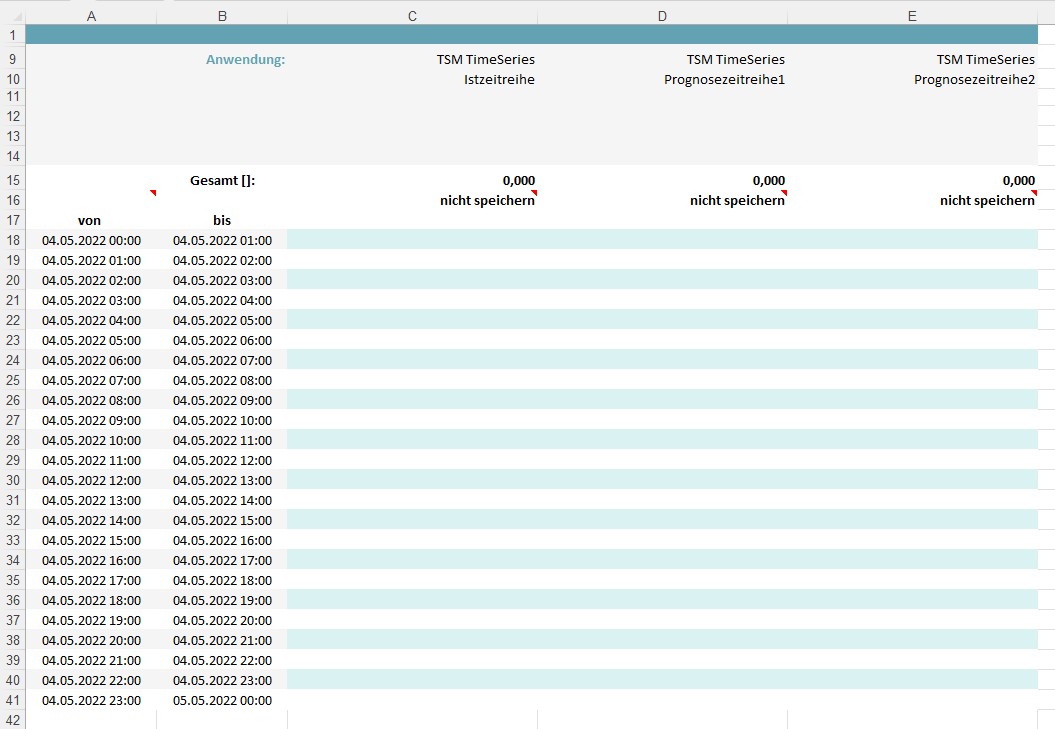Click the 0,000 total in column D
This screenshot has width=1055, height=729.
768,181
